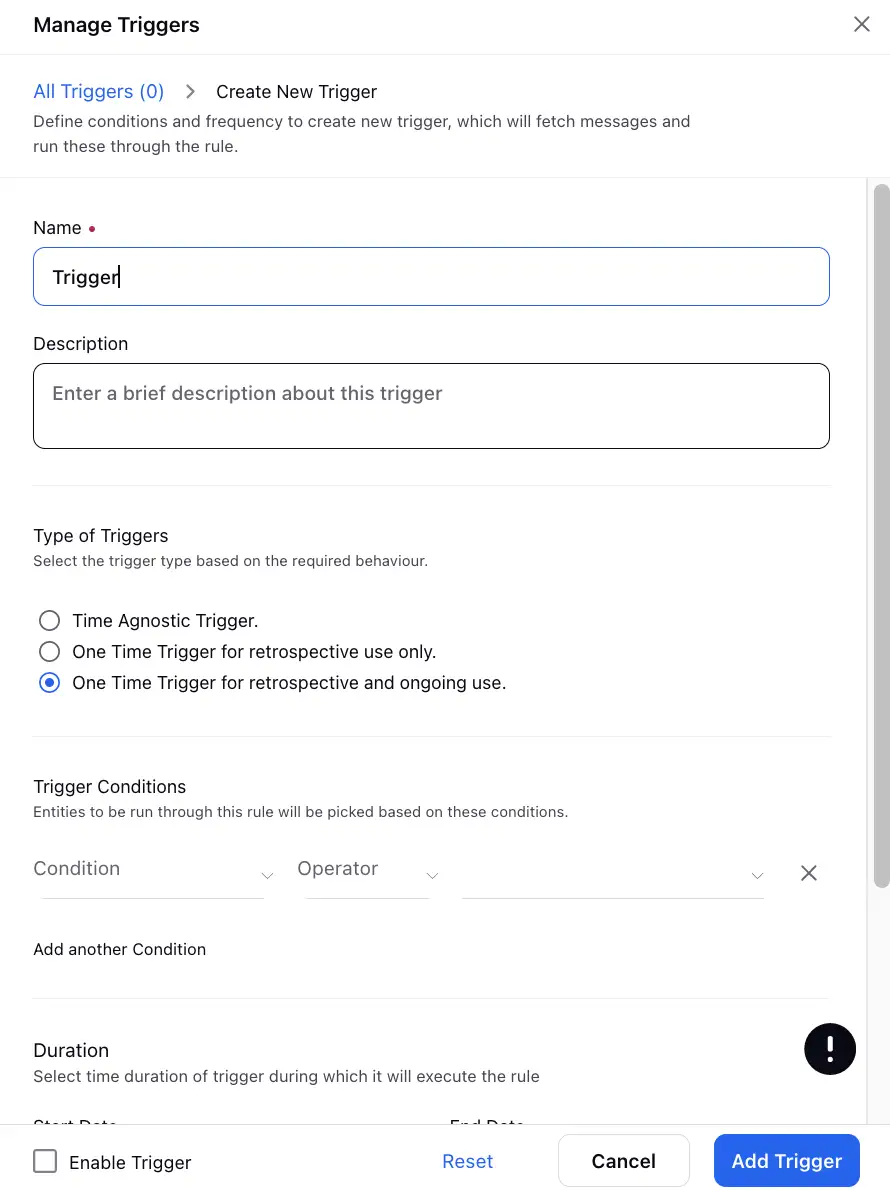Check the Enable Trigger checkbox
Viewport: 890px width, 1190px height.
[x=45, y=1161]
